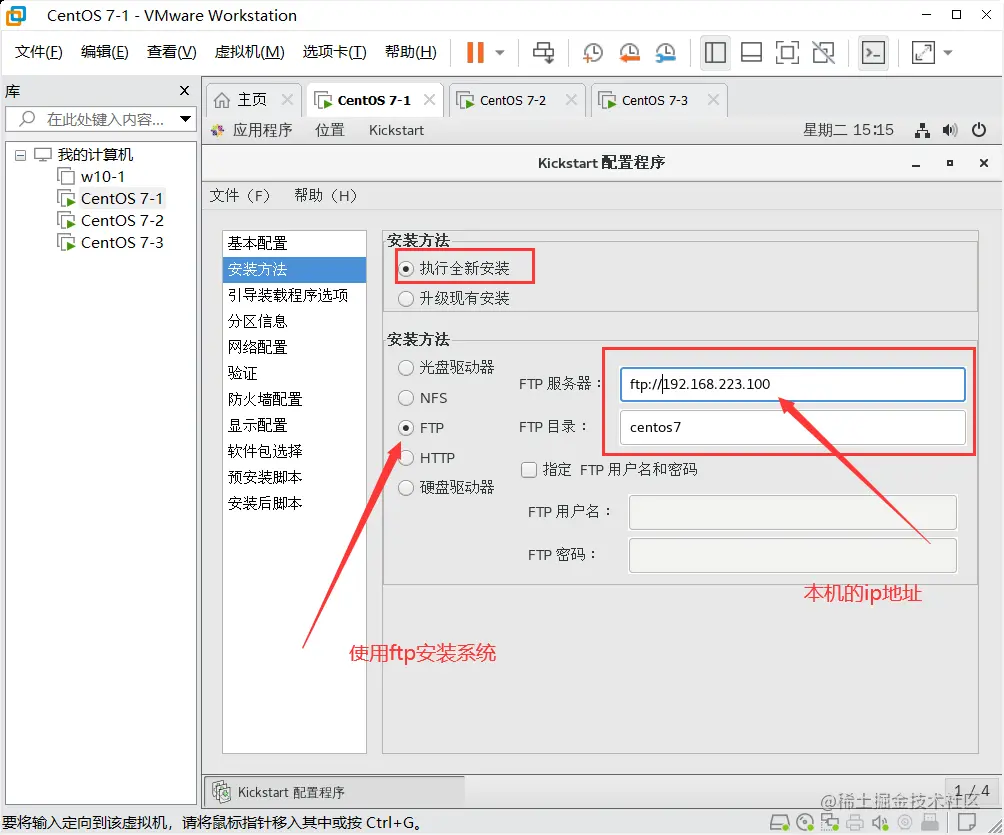Select 引导装载程序选项 in the sidebar
Image resolution: width=1004 pixels, height=835 pixels.
295,295
